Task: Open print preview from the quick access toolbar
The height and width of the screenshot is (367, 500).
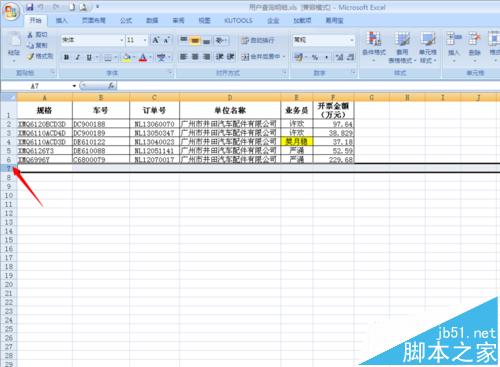Action: (84, 7)
